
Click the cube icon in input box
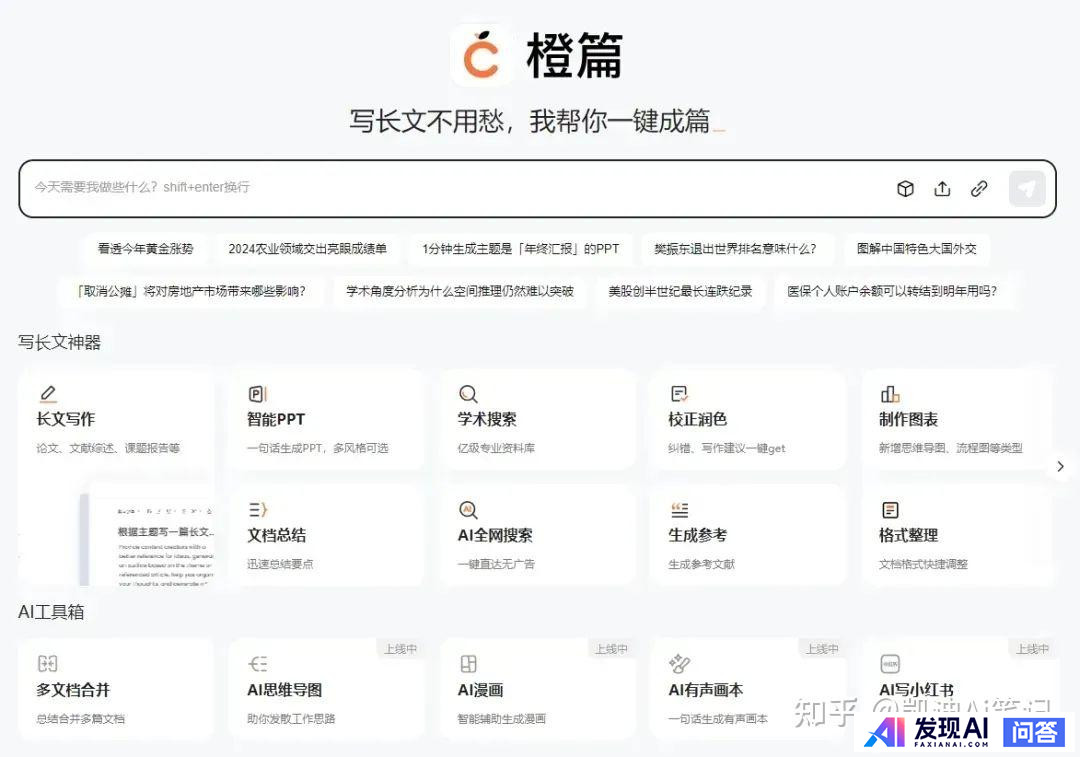point(905,189)
